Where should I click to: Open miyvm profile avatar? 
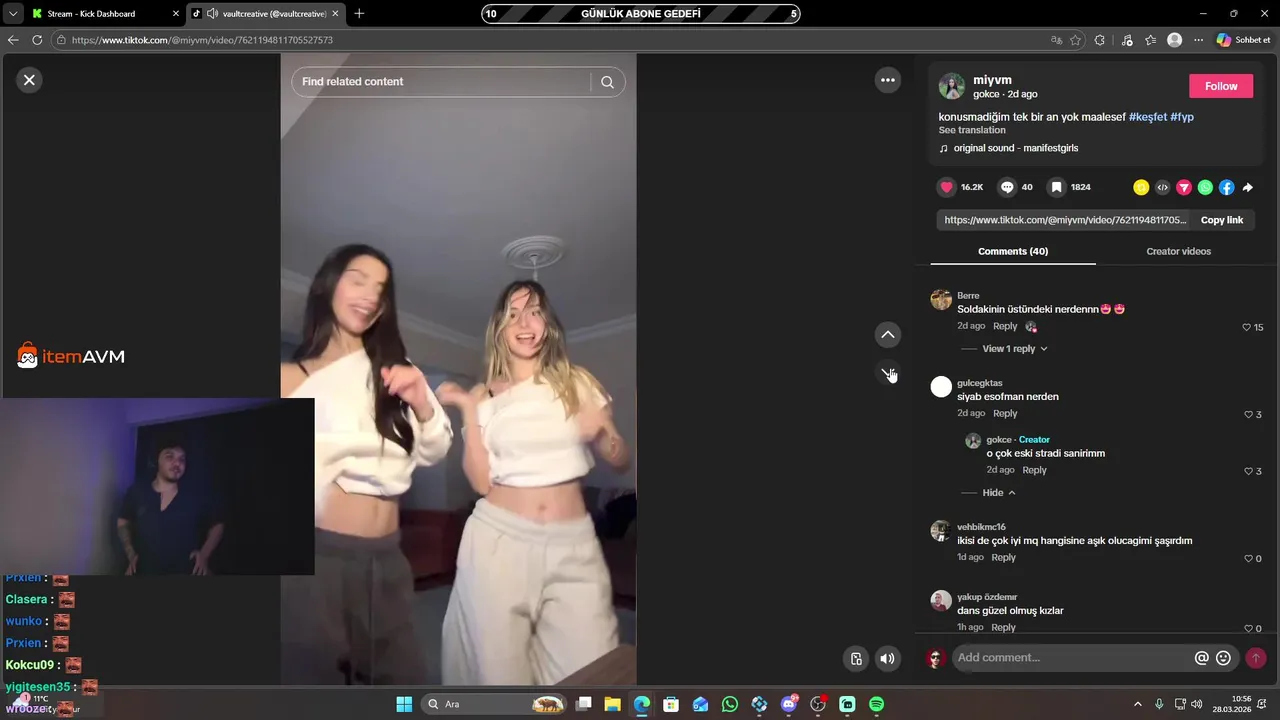pos(952,86)
